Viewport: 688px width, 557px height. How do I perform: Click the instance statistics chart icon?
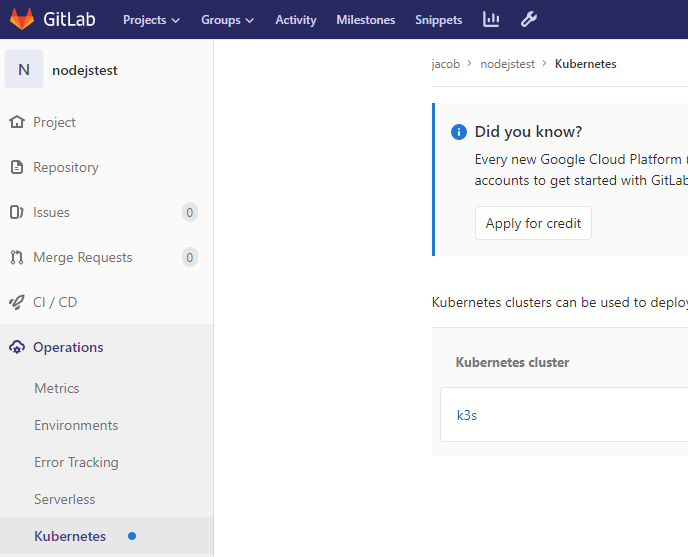[491, 19]
